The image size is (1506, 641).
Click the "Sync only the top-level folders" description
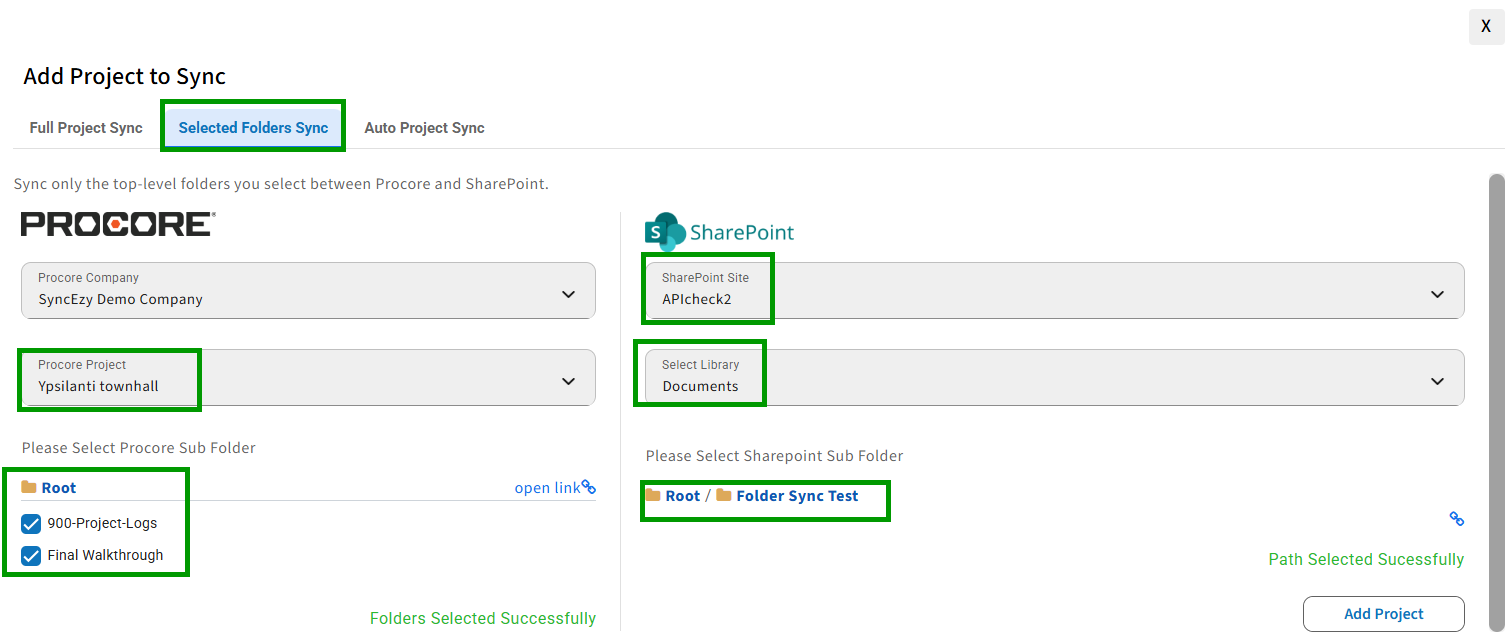tap(281, 184)
